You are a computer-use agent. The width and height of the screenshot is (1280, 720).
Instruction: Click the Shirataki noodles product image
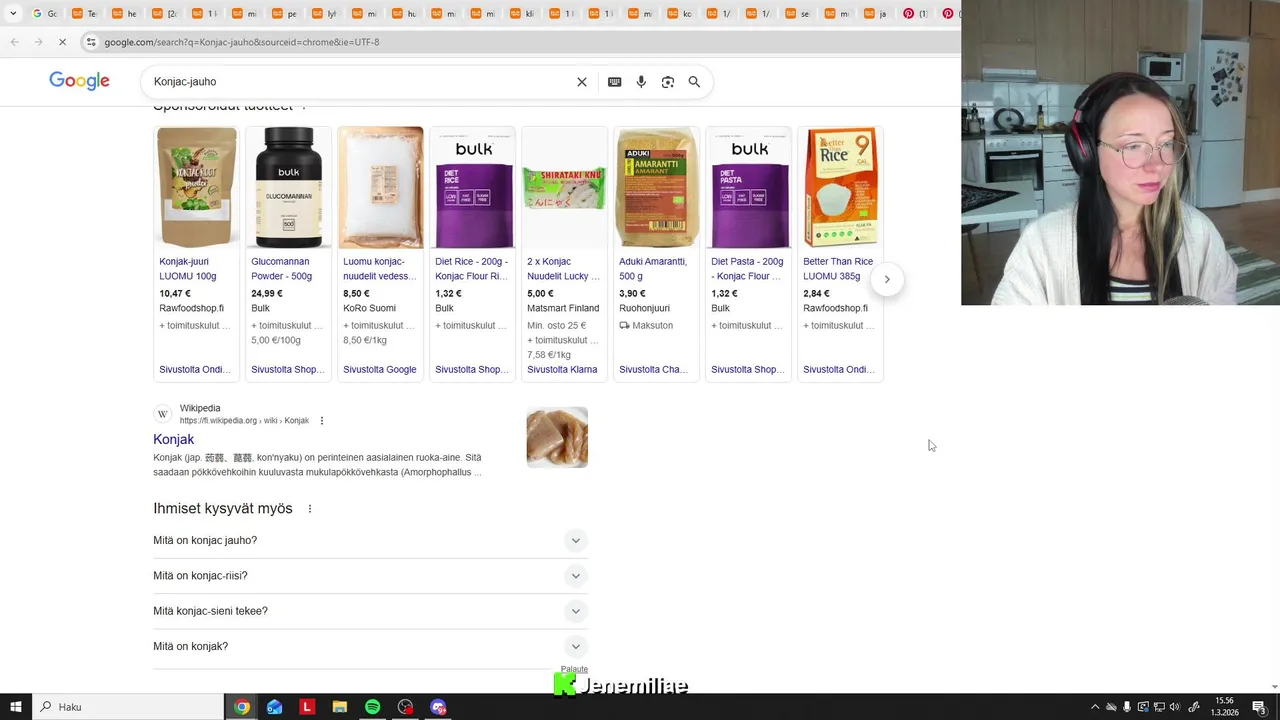click(564, 188)
